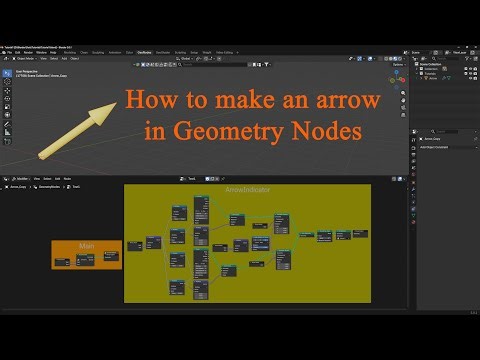Enable solid viewport shading
Screen dimensions: 480x360
[391, 59]
